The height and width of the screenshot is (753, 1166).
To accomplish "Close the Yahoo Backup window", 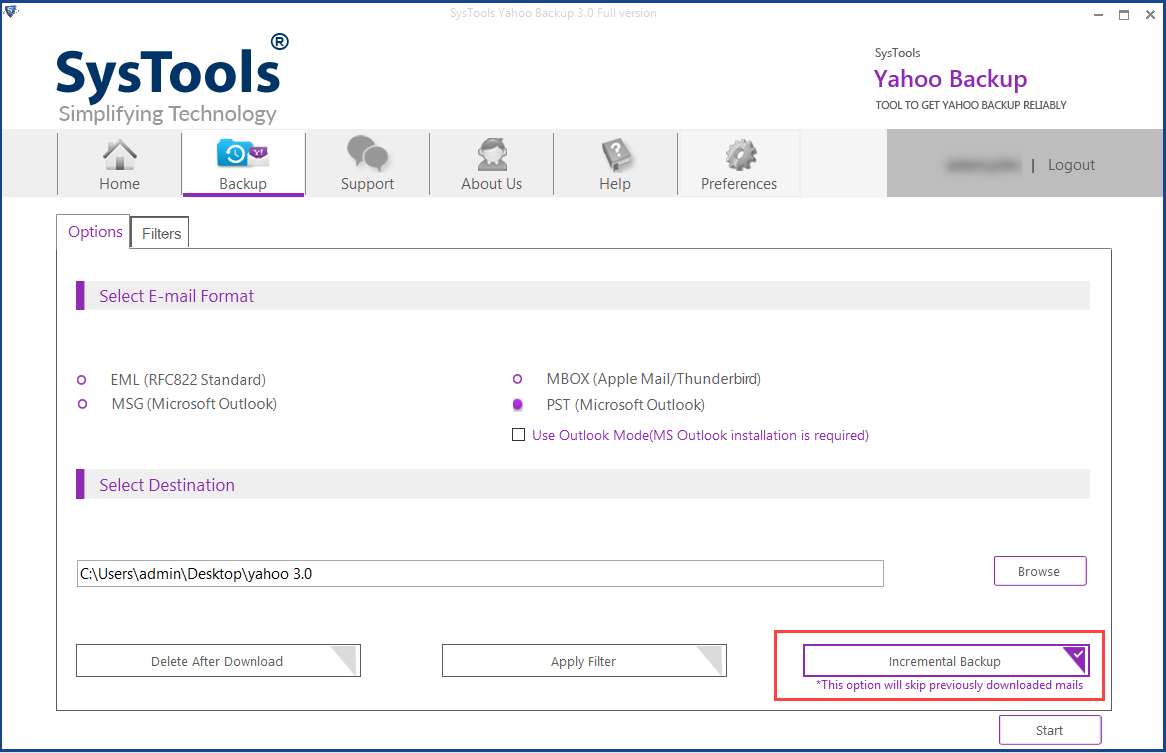I will [1150, 14].
